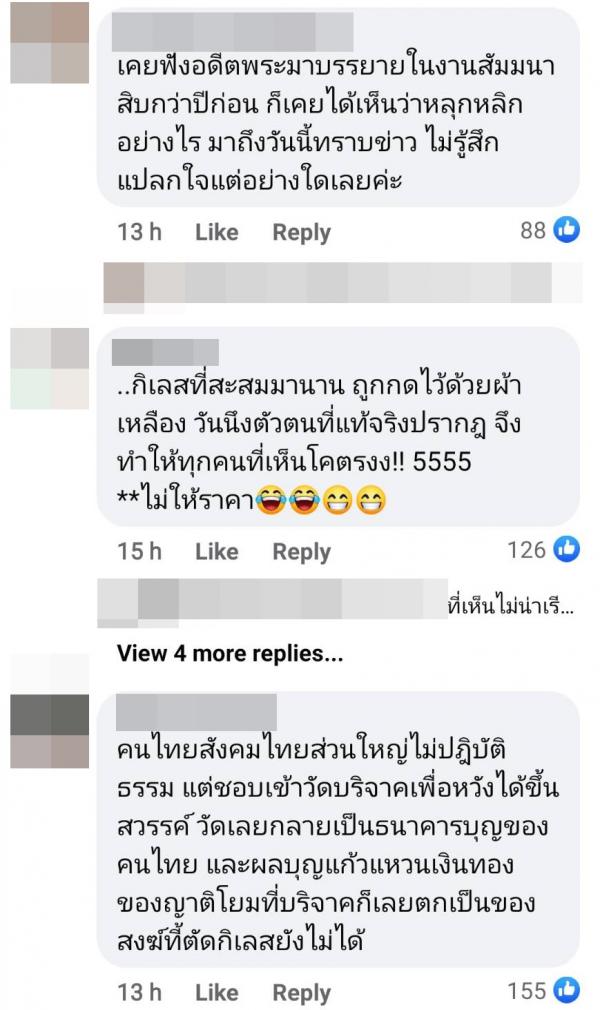Open the blurred name of the first commenter

pos(232,31)
